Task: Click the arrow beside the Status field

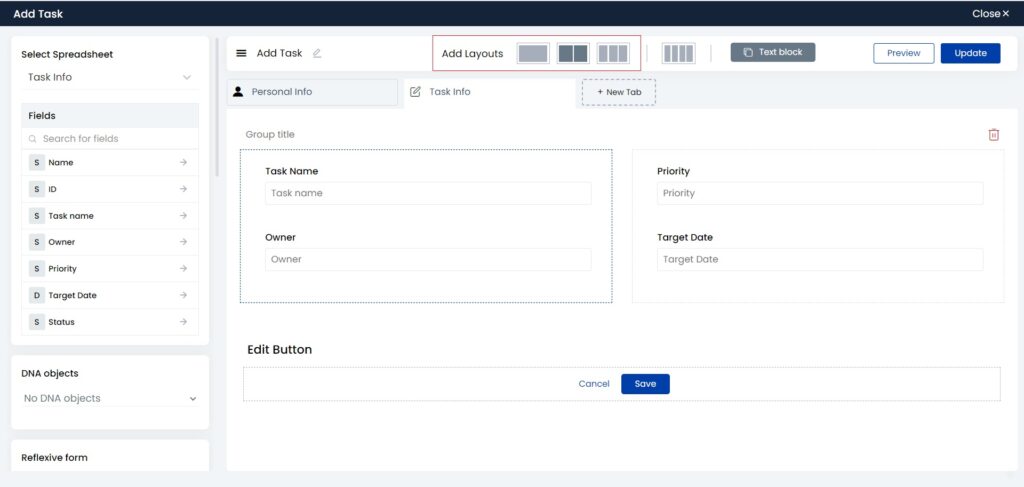Action: [x=183, y=322]
